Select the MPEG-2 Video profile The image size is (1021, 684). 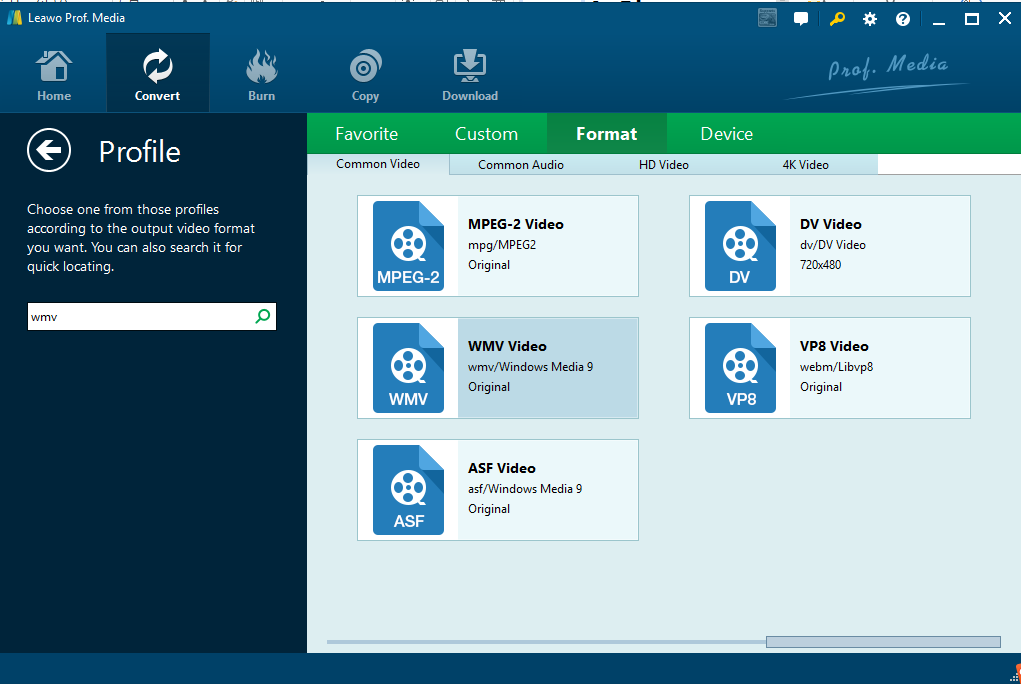498,245
